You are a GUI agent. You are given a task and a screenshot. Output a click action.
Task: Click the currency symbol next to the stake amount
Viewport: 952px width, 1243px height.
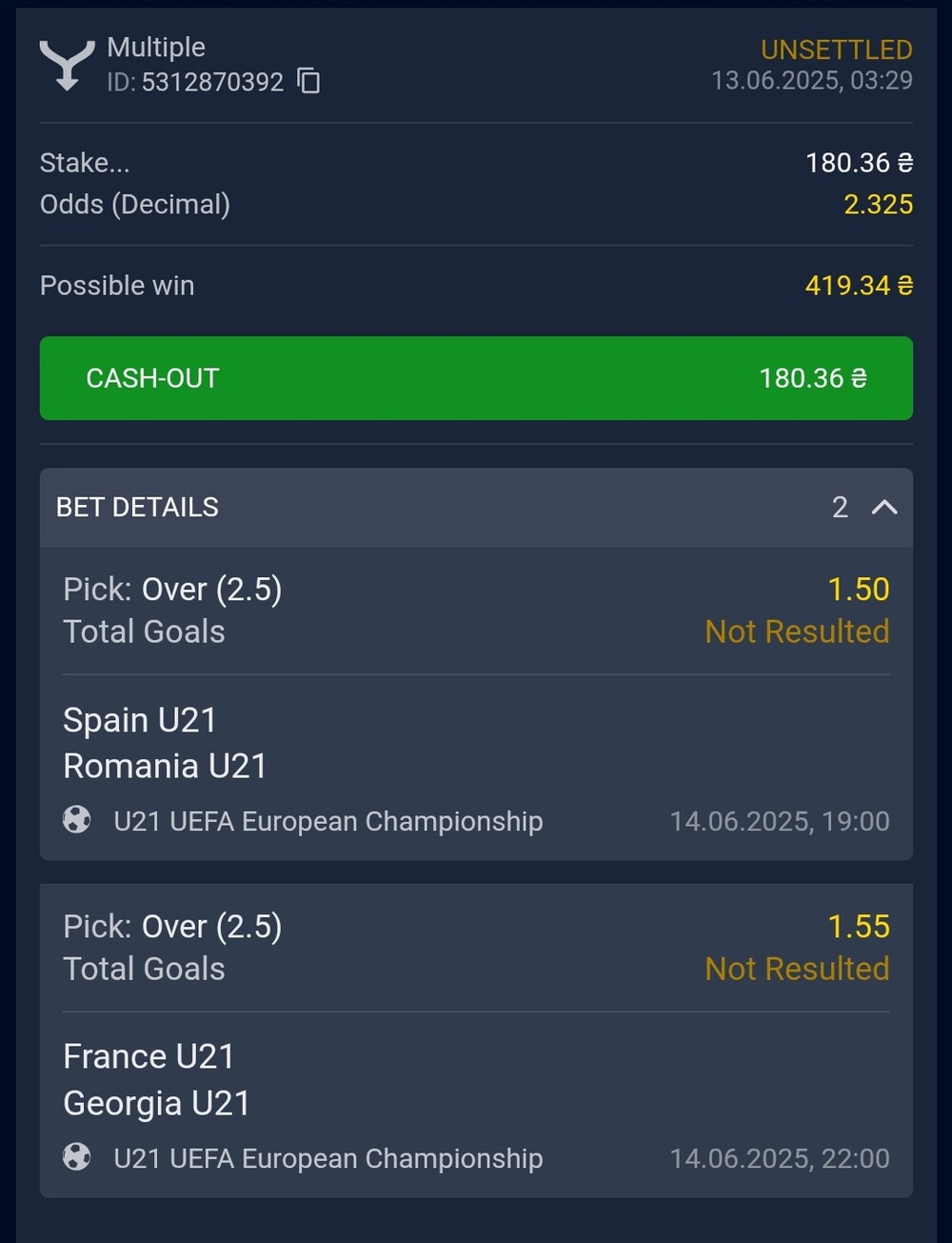coord(905,163)
